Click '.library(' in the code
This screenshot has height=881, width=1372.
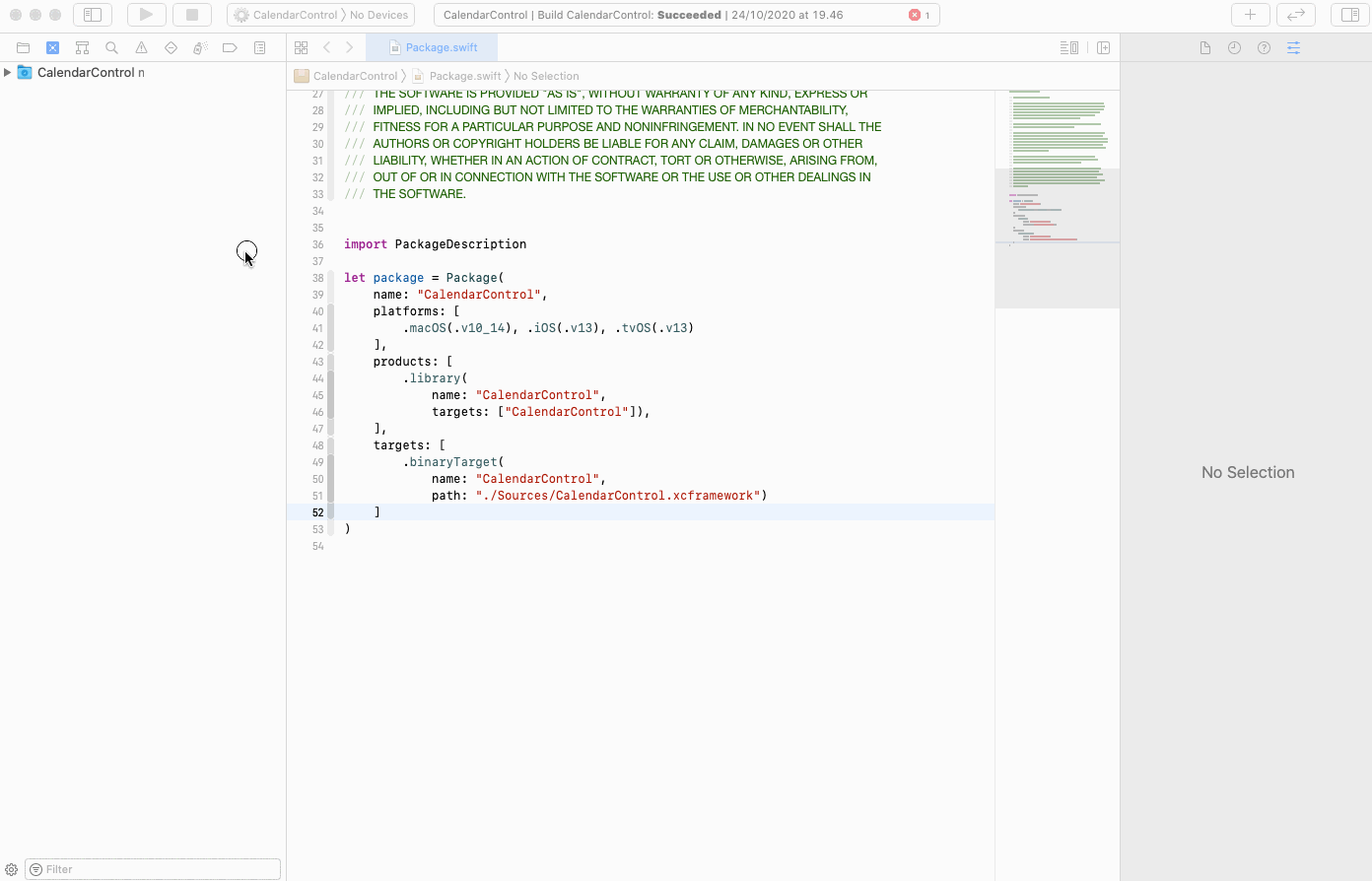(x=435, y=378)
